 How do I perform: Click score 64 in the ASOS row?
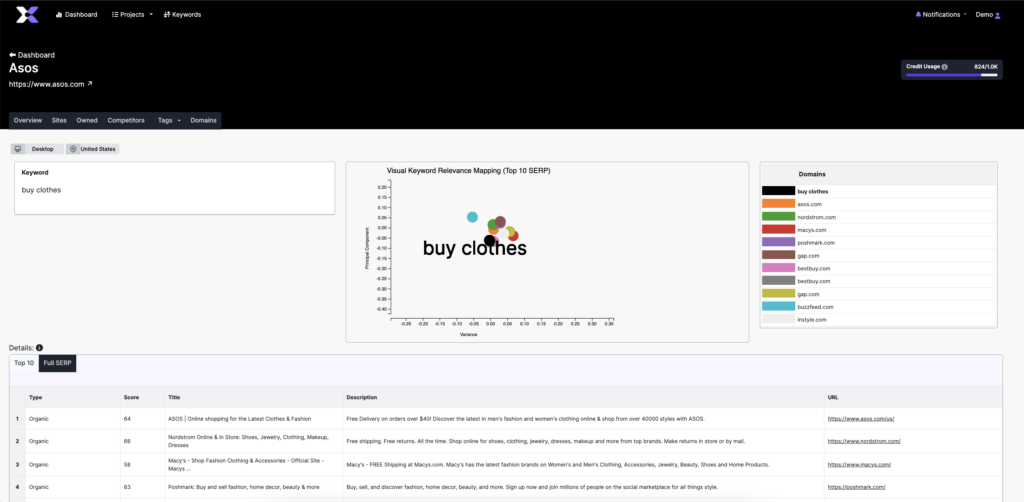coord(127,418)
